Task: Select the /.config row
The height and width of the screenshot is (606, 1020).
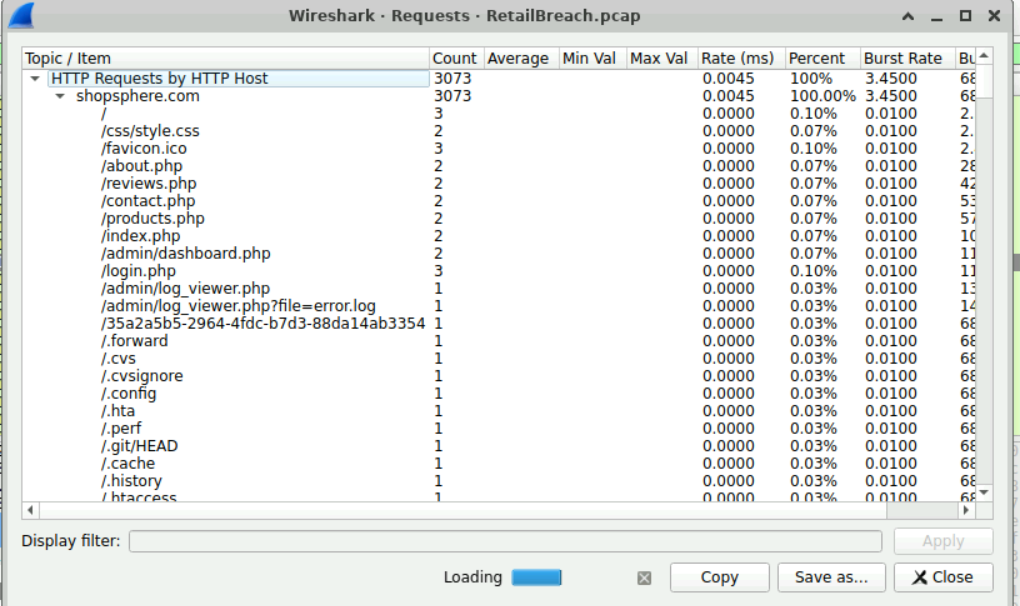Action: pos(499,395)
